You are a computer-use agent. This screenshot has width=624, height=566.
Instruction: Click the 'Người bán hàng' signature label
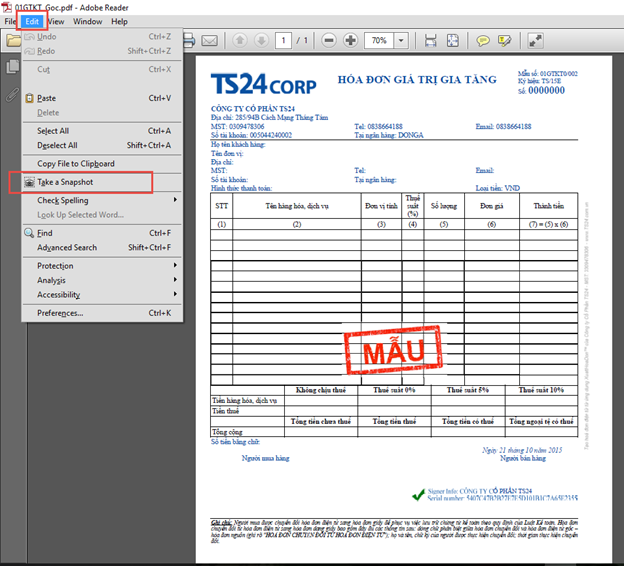coord(523,458)
